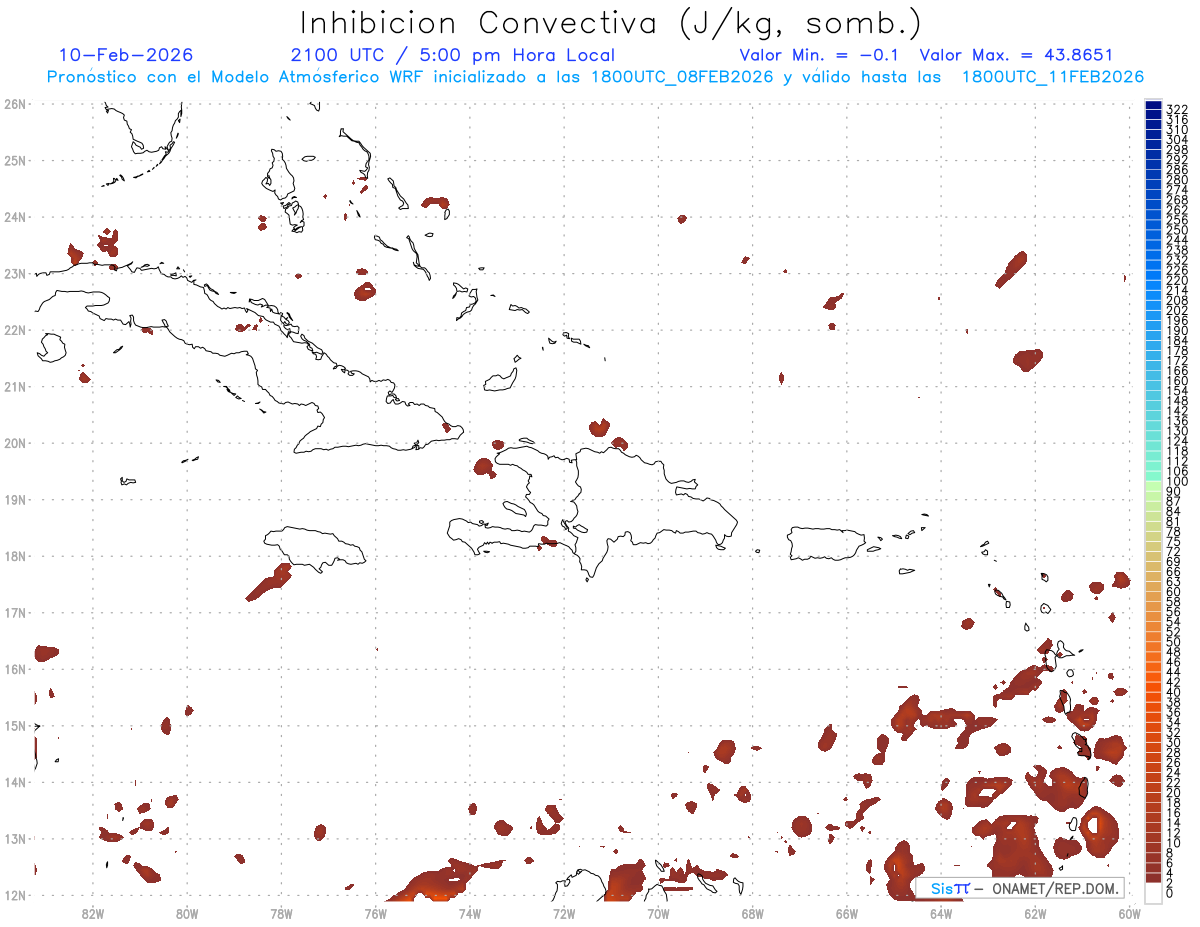Select the date label '10-Feb-2026'
Viewport: 1200px width, 927px height.
tap(126, 55)
